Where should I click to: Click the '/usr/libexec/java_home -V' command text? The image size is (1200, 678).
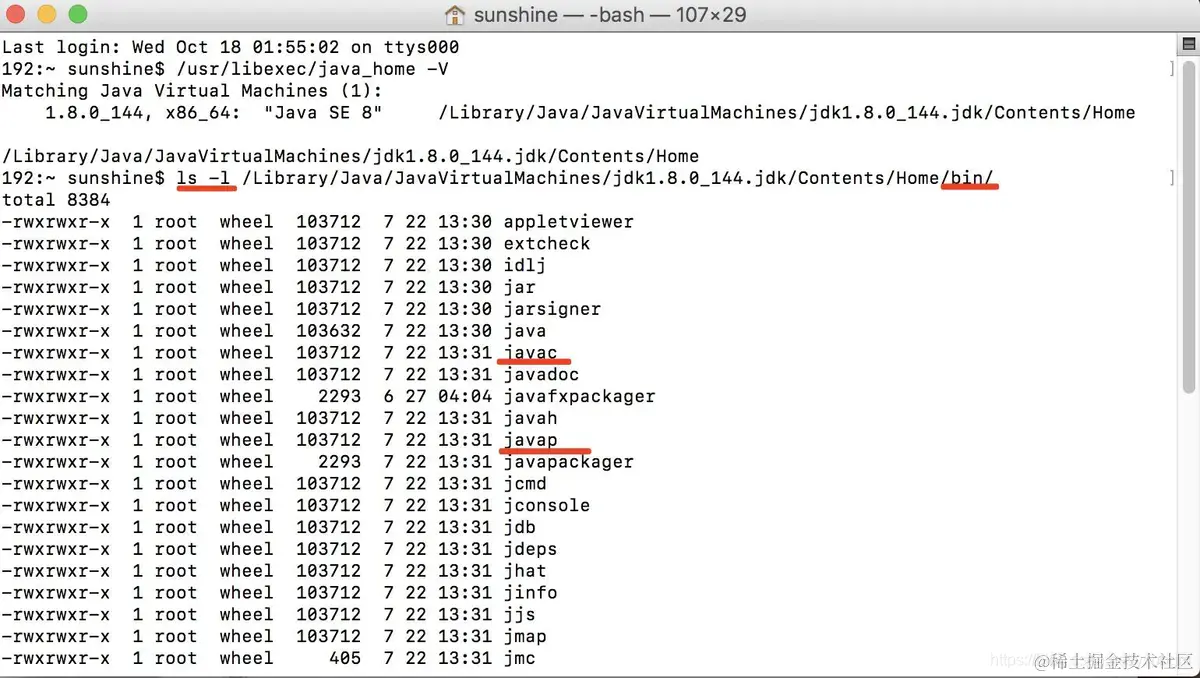pyautogui.click(x=312, y=69)
